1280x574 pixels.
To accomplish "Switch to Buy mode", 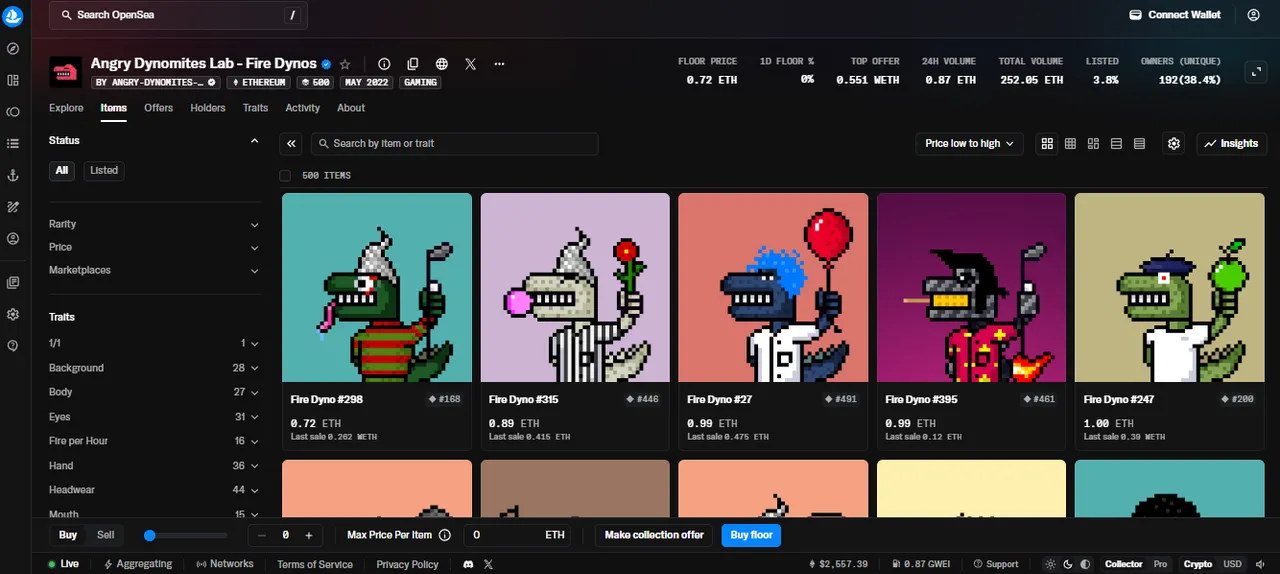I will pyautogui.click(x=68, y=535).
